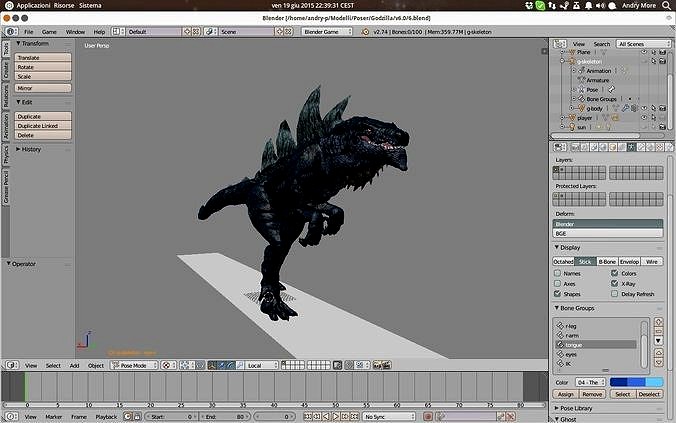The height and width of the screenshot is (423, 676).
Task: Open the Local orientation dropdown
Action: coord(262,365)
